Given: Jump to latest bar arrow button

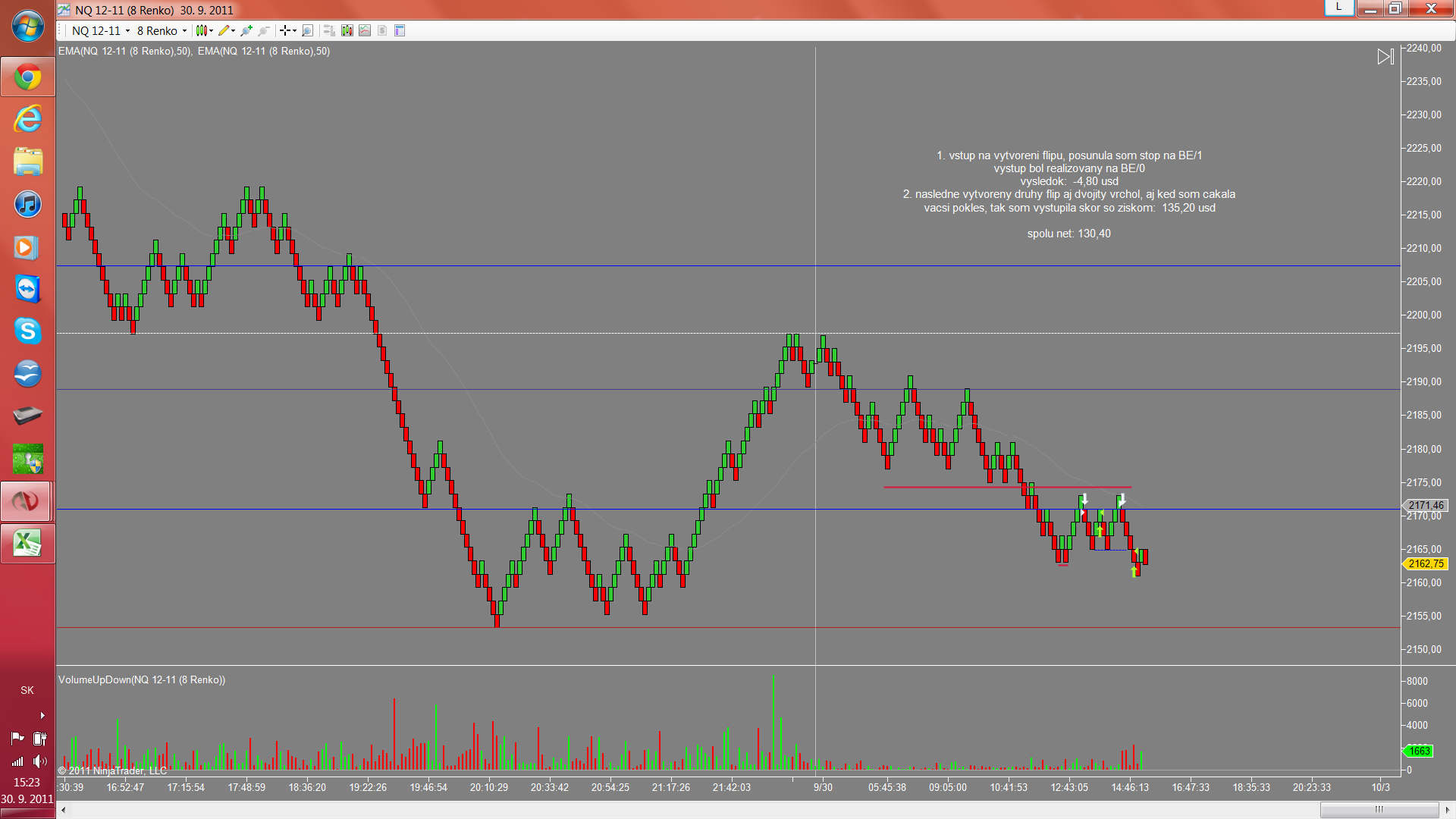Looking at the screenshot, I should (1385, 57).
